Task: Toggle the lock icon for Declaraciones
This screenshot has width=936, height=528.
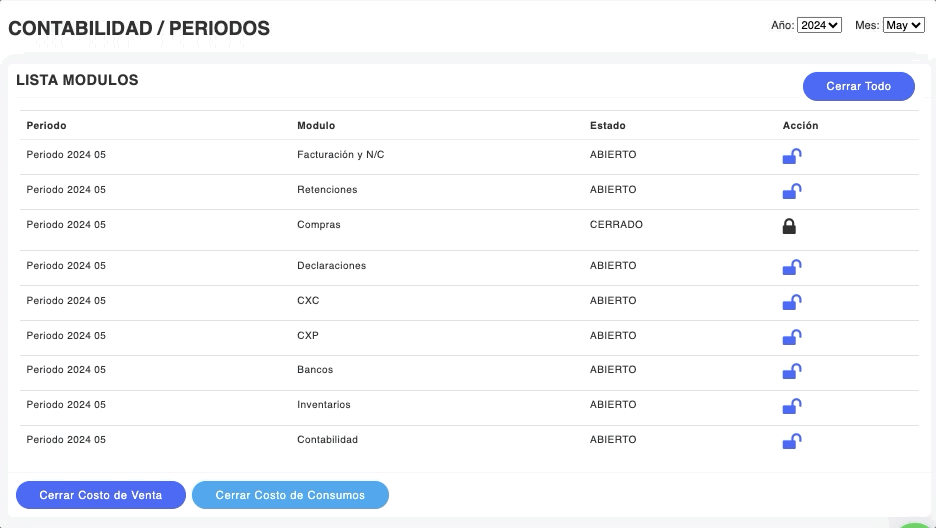Action: click(791, 267)
